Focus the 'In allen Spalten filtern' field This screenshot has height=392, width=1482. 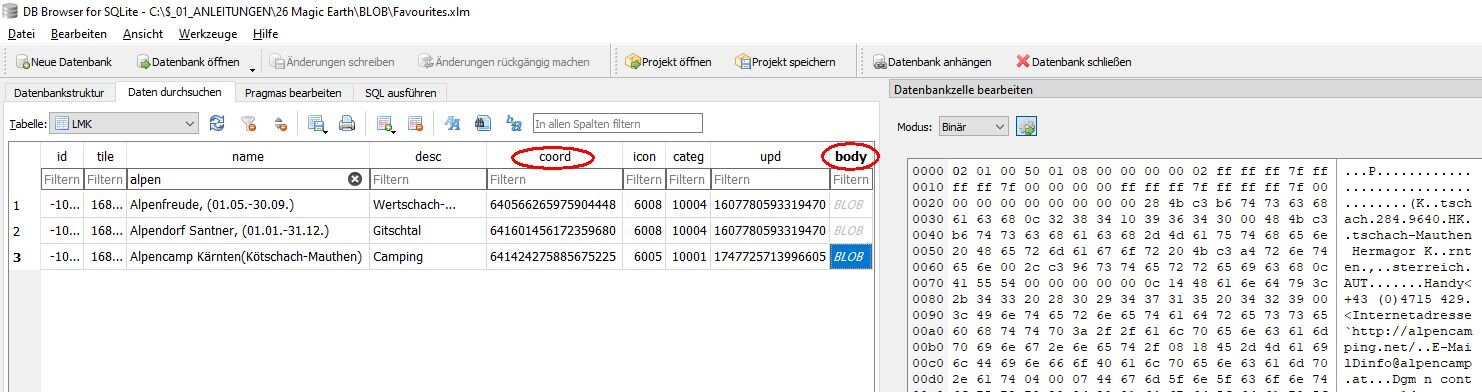pos(617,124)
